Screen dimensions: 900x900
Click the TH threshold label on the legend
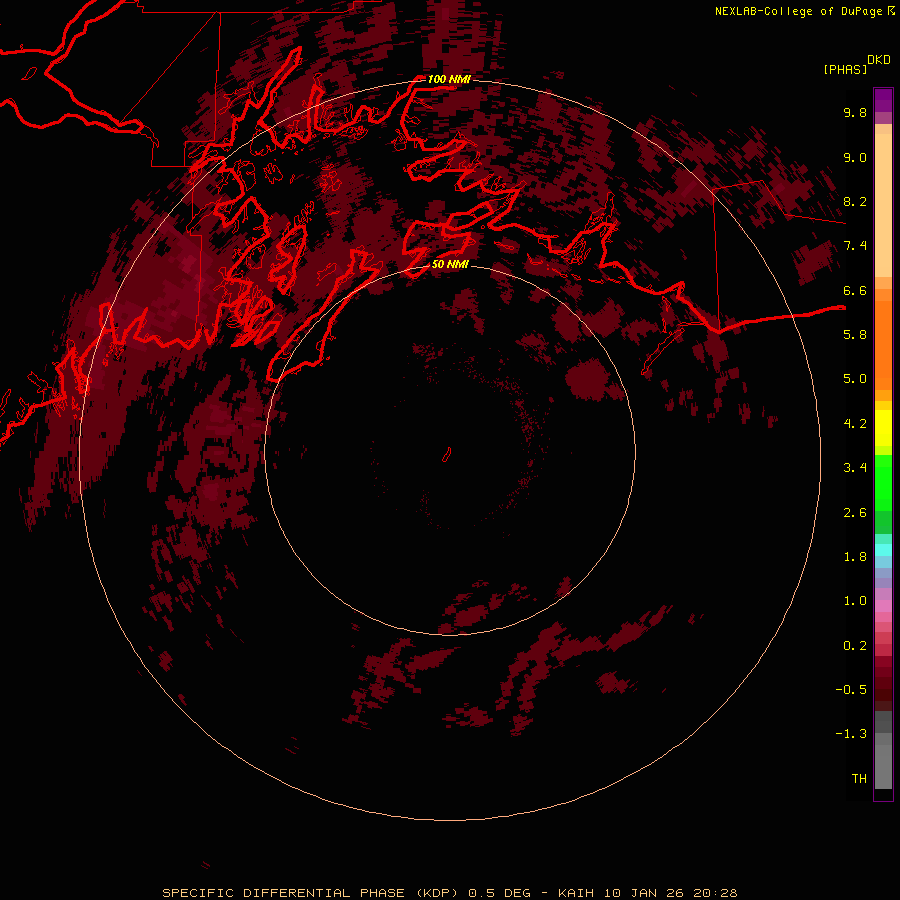(859, 779)
